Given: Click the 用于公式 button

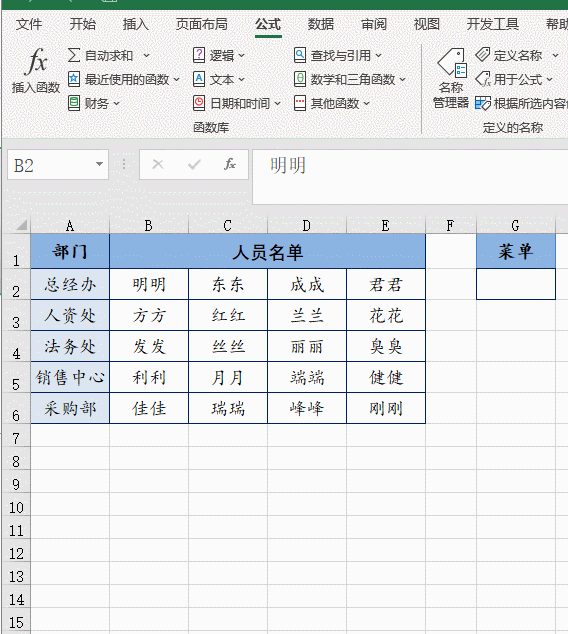Looking at the screenshot, I should click(x=513, y=79).
